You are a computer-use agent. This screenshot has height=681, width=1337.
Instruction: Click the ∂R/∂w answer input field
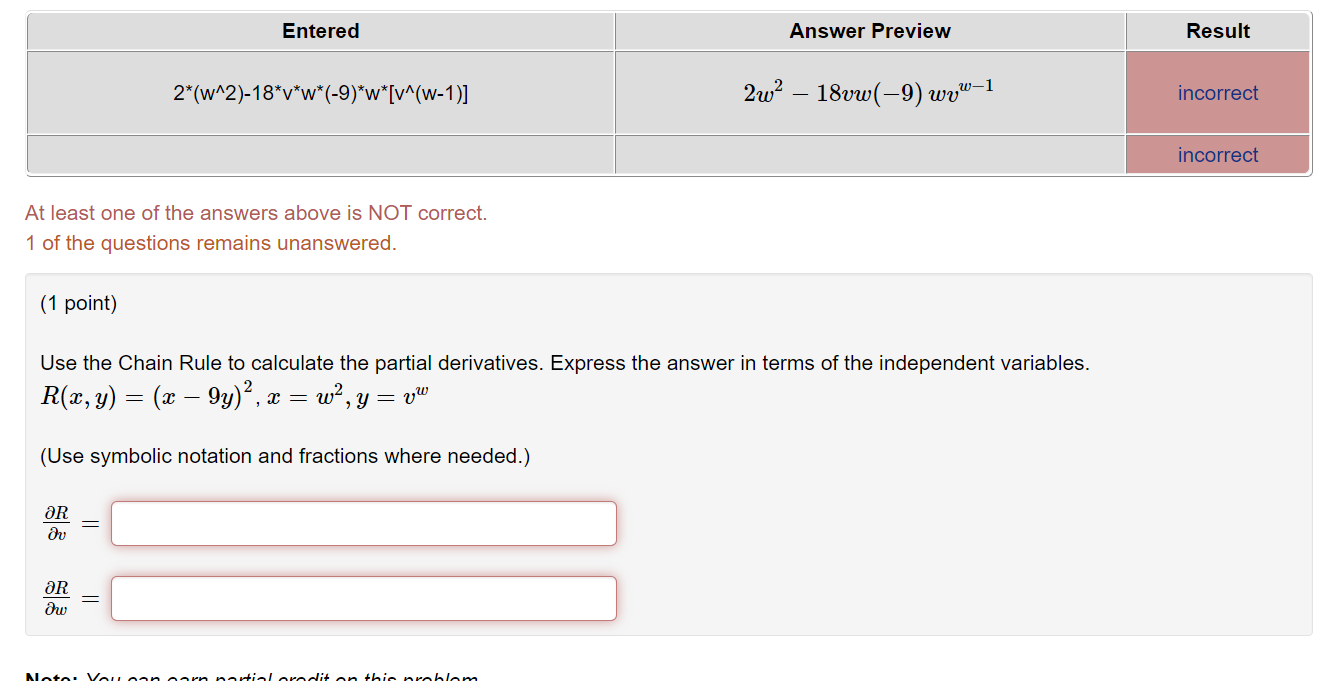pyautogui.click(x=363, y=598)
